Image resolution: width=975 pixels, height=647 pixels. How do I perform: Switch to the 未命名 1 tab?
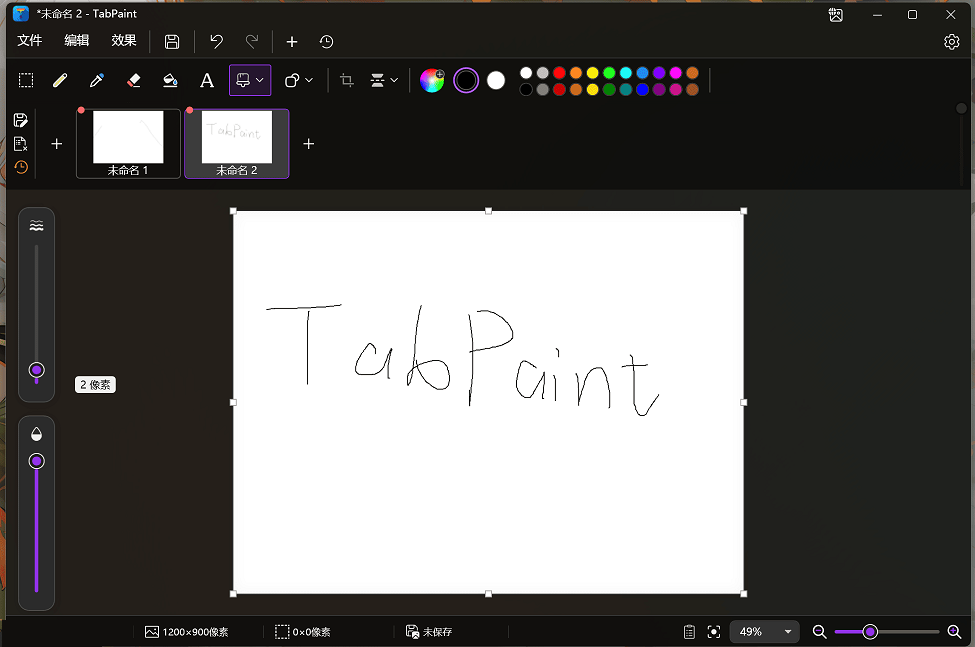point(128,143)
